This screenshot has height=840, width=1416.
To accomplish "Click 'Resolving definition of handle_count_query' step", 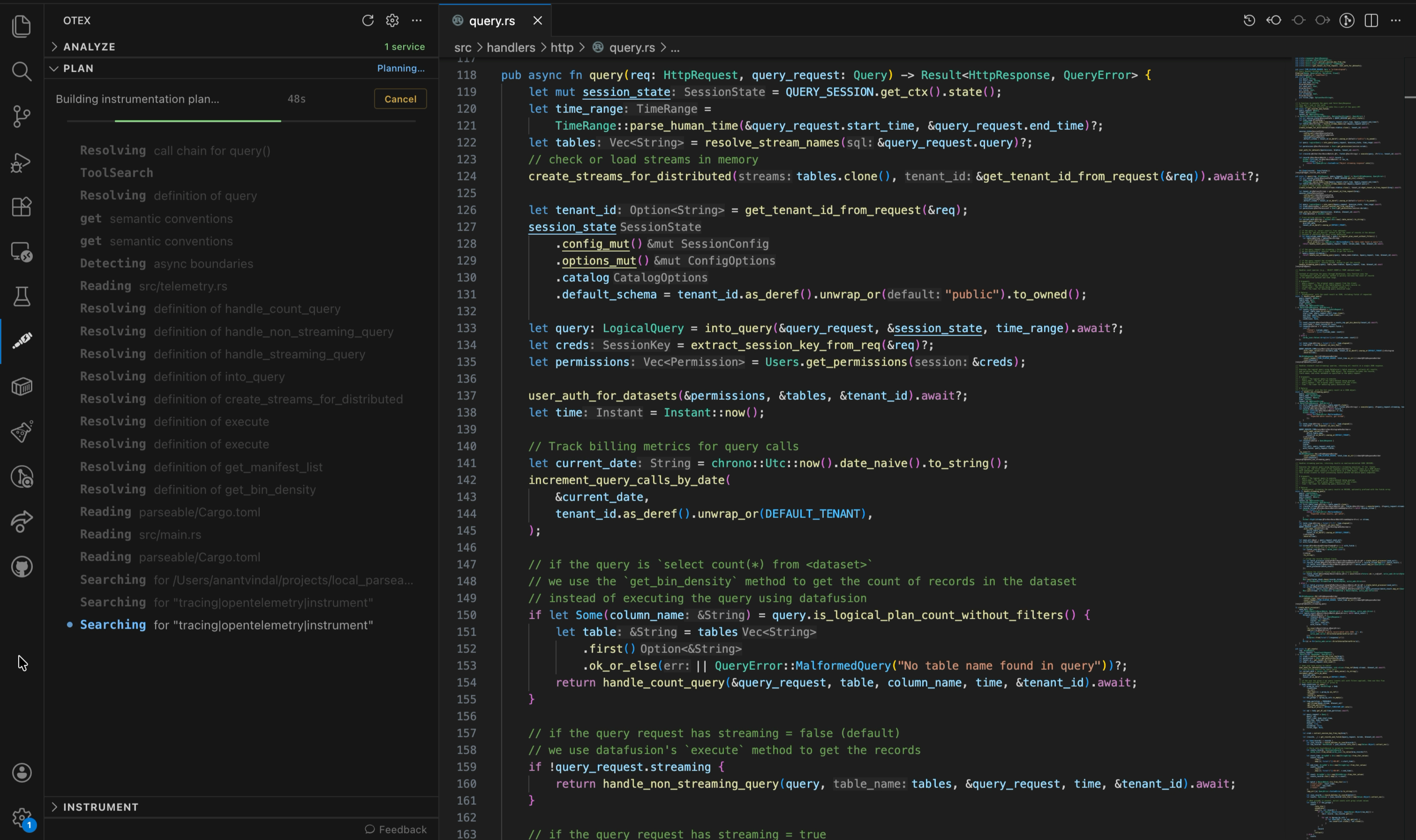I will click(x=210, y=308).
